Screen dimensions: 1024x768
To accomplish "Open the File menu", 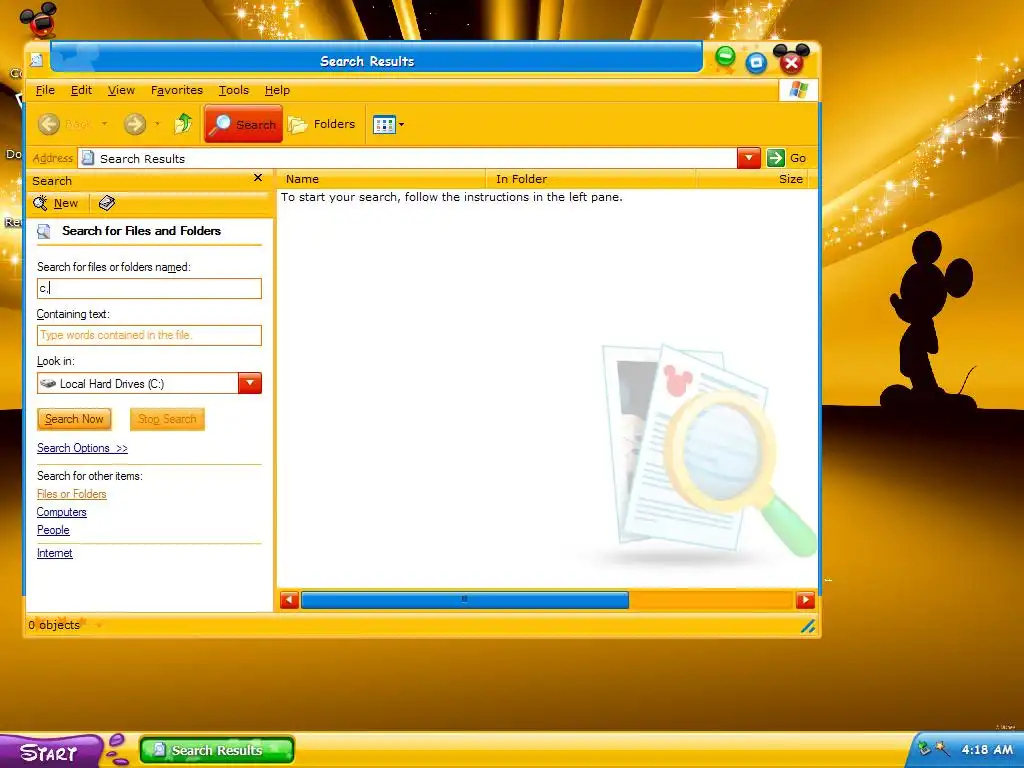I will tap(45, 90).
